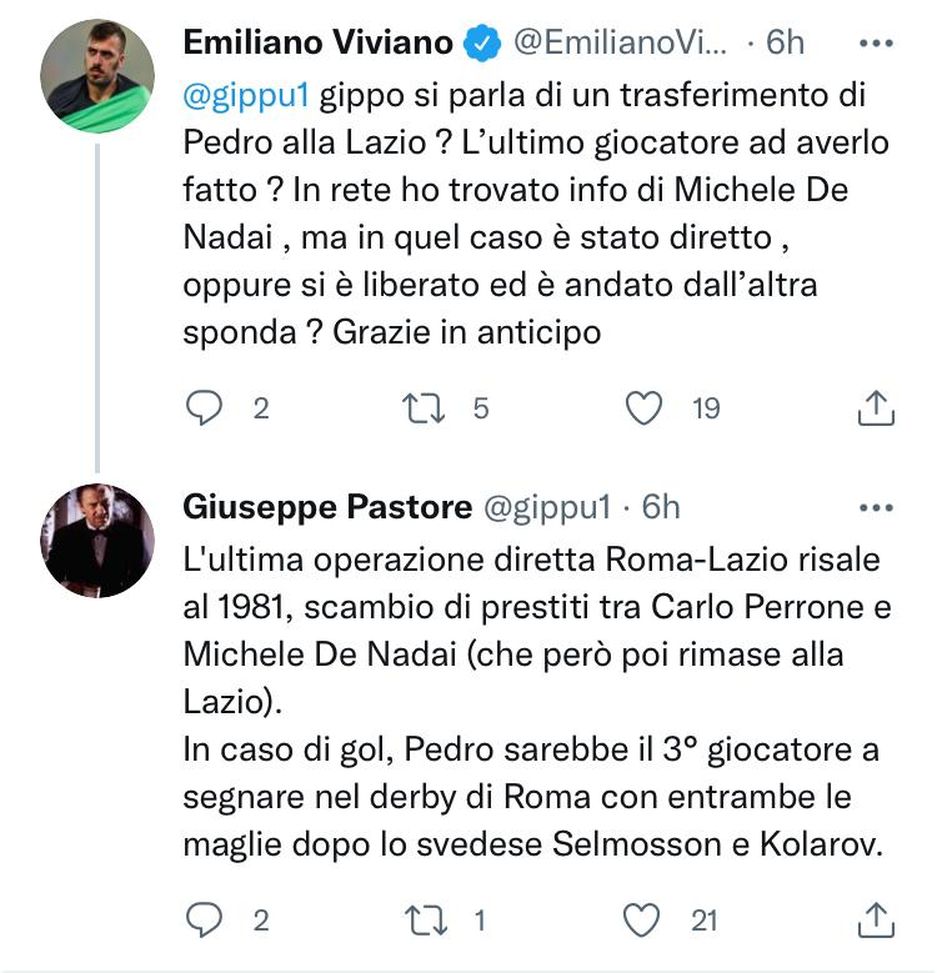Reply to Giuseppe Pastore's tweet
The width and height of the screenshot is (937, 973).
[204, 919]
